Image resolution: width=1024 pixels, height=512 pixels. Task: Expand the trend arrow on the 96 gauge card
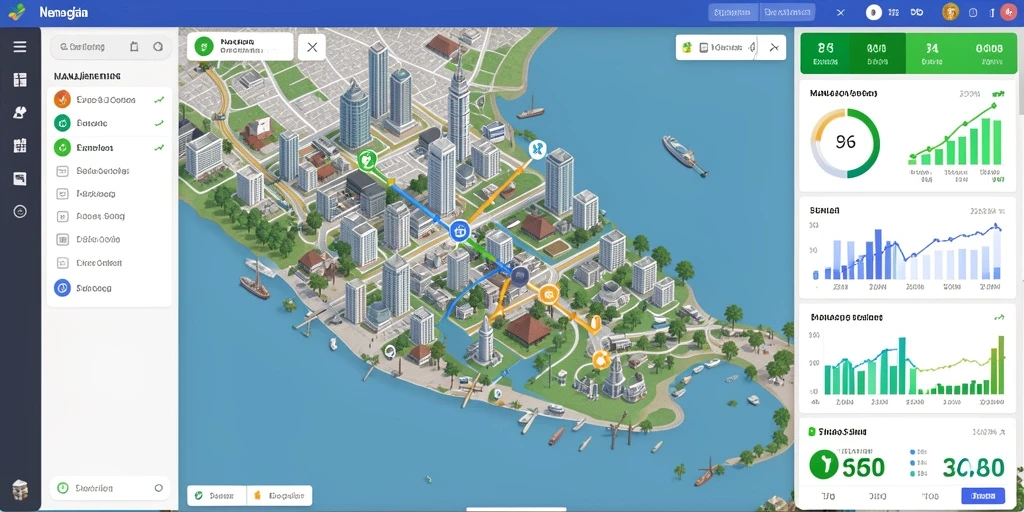click(x=997, y=93)
